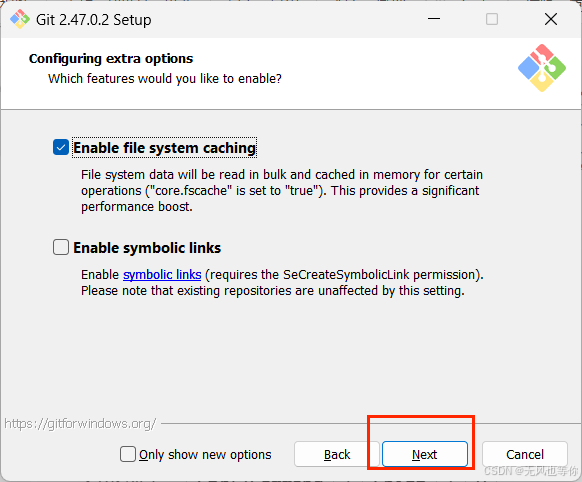Click the 'Which features would you like to enable?' subtitle
This screenshot has width=582, height=482.
point(165,79)
